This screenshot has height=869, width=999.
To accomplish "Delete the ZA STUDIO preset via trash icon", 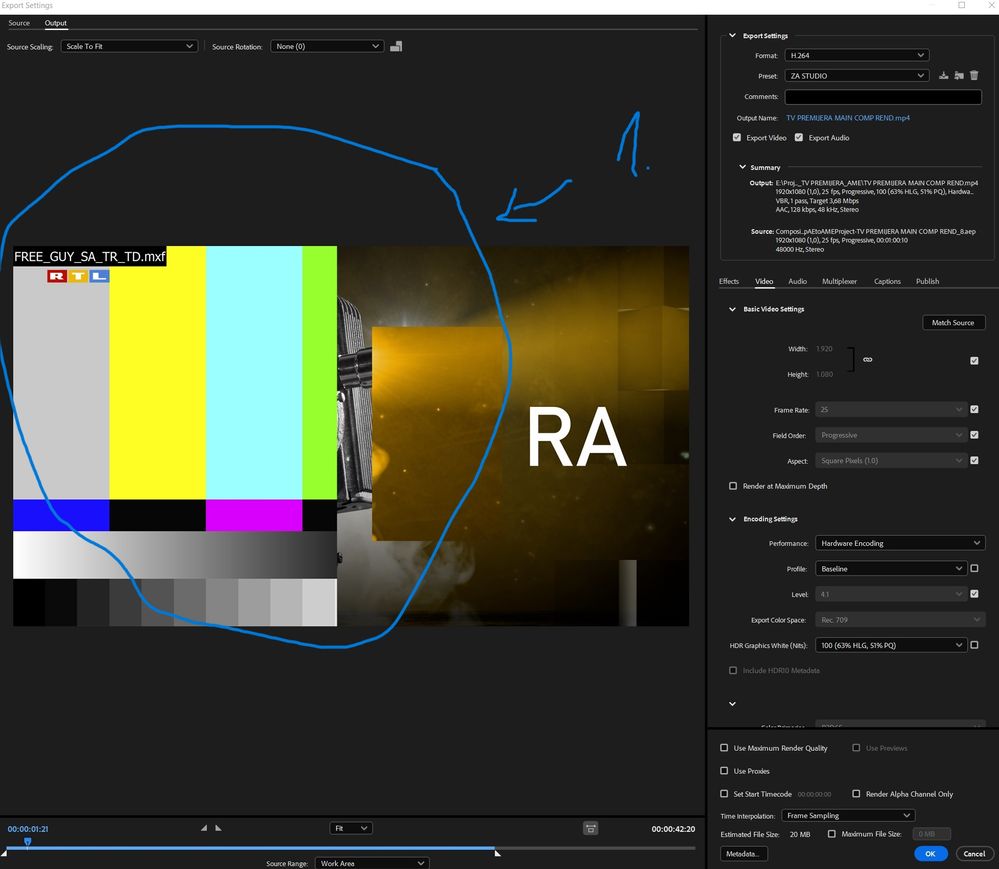I will tap(974, 76).
